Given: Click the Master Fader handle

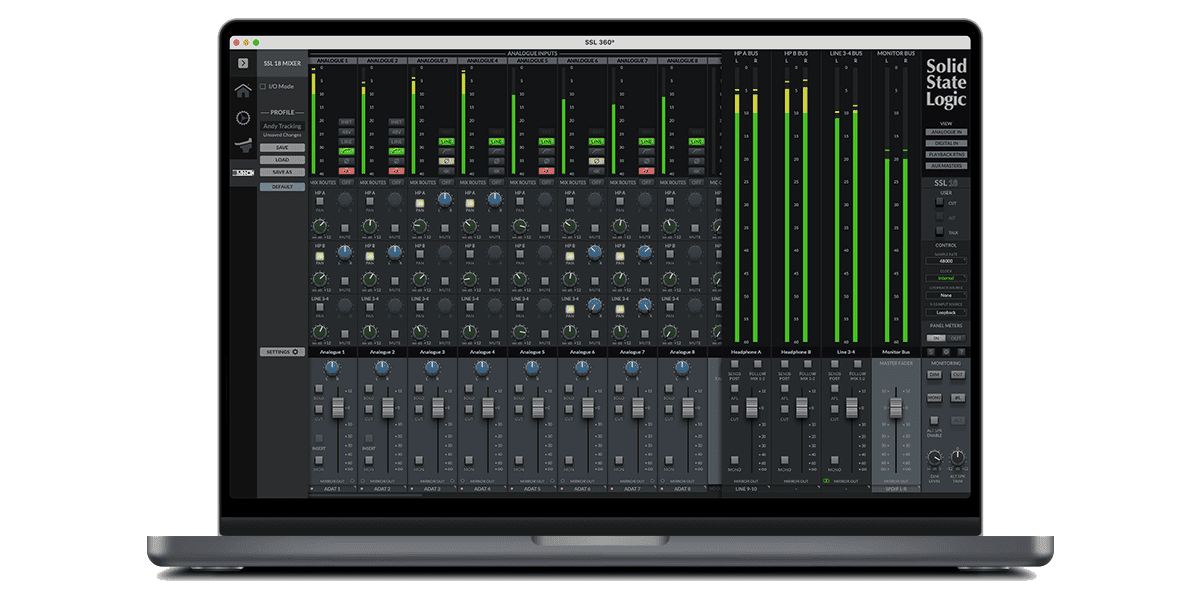Looking at the screenshot, I should pyautogui.click(x=896, y=407).
